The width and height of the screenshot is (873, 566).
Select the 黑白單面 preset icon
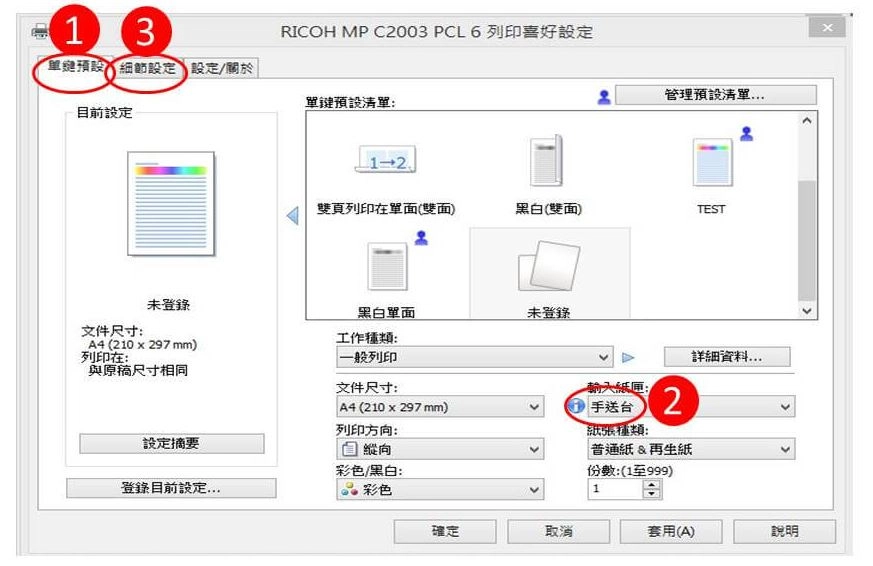click(x=388, y=267)
